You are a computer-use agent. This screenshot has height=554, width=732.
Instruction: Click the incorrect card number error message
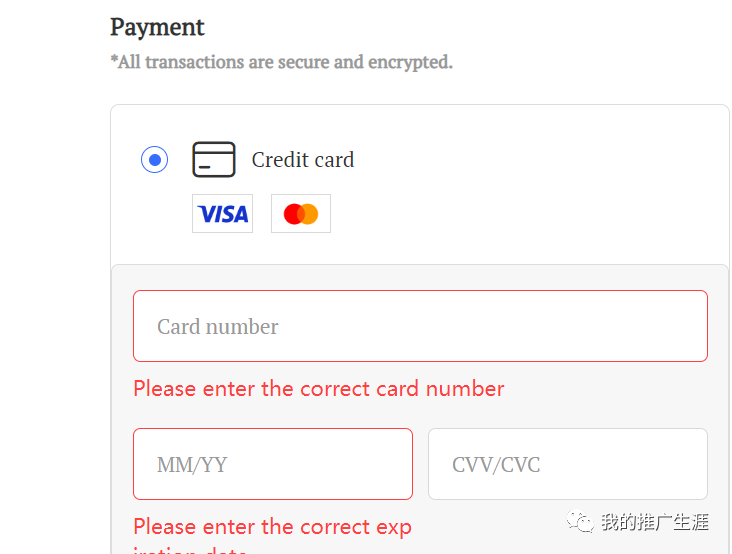(318, 388)
